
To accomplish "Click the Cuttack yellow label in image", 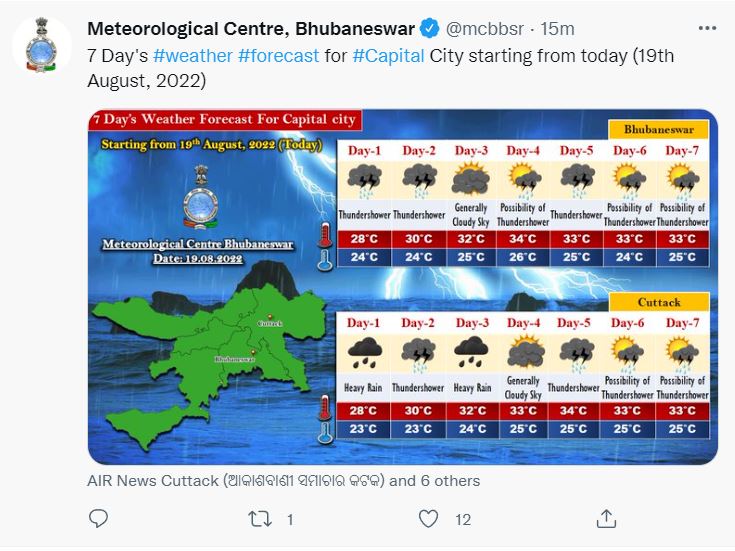I will coord(659,302).
